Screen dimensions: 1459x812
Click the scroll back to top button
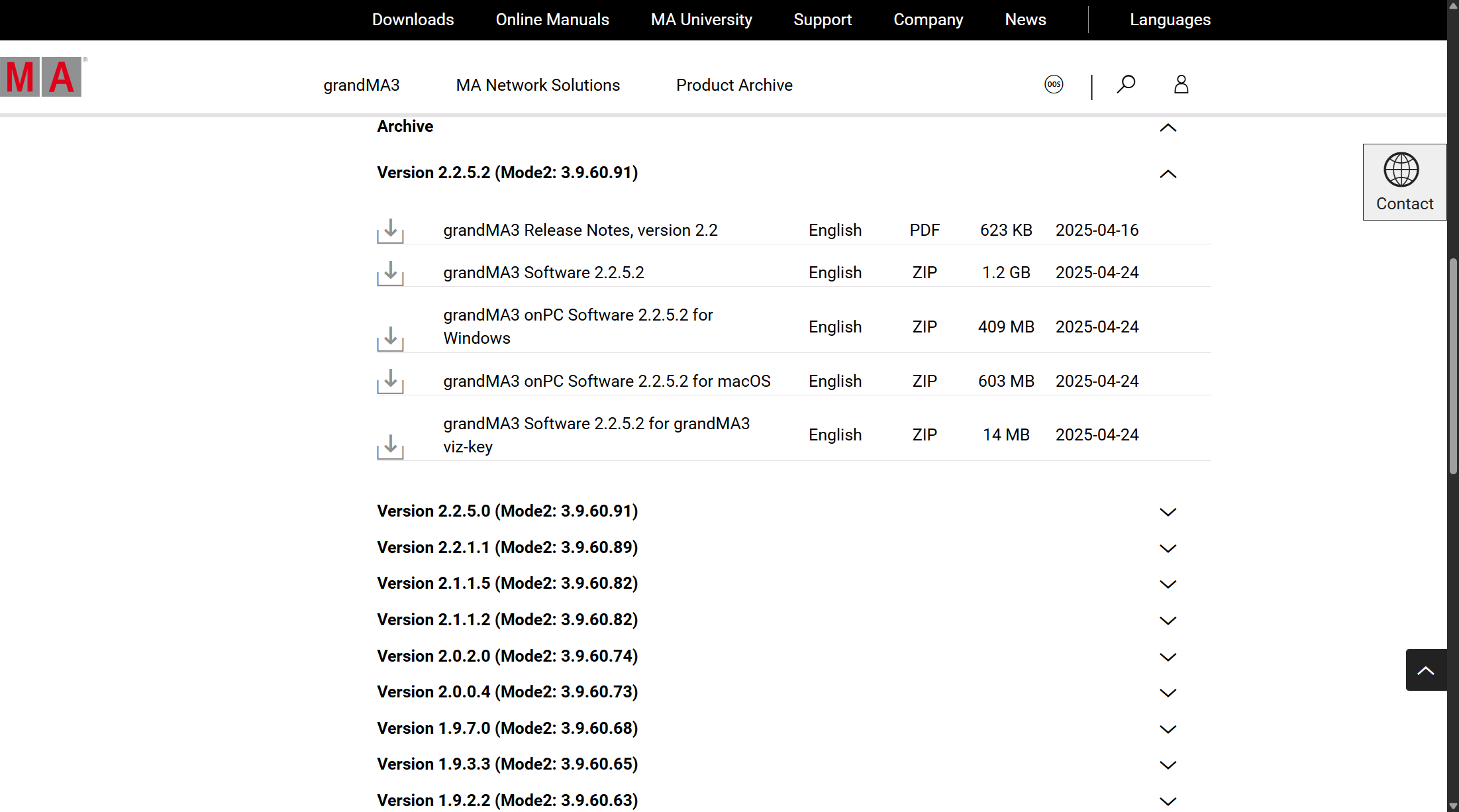pos(1425,670)
